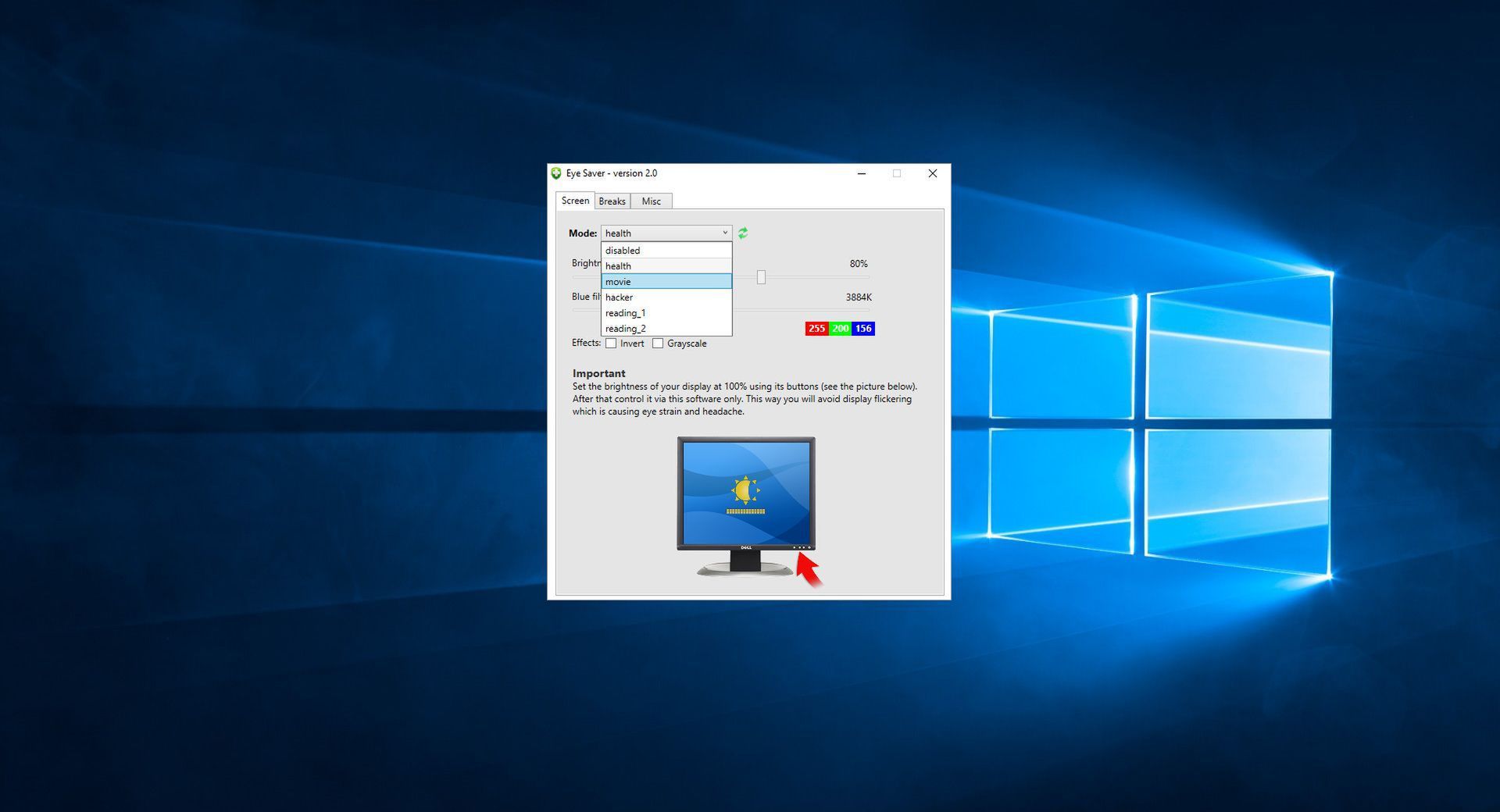This screenshot has width=1500, height=812.
Task: Enable the Grayscale effect
Action: (658, 343)
